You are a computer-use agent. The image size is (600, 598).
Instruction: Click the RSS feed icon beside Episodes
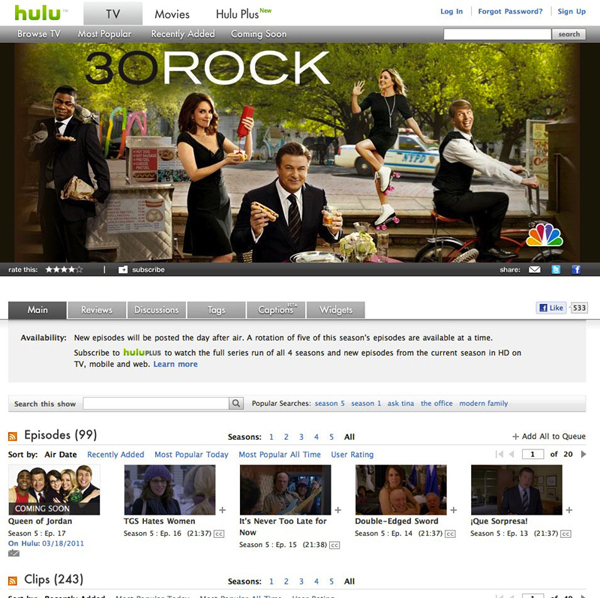click(13, 436)
